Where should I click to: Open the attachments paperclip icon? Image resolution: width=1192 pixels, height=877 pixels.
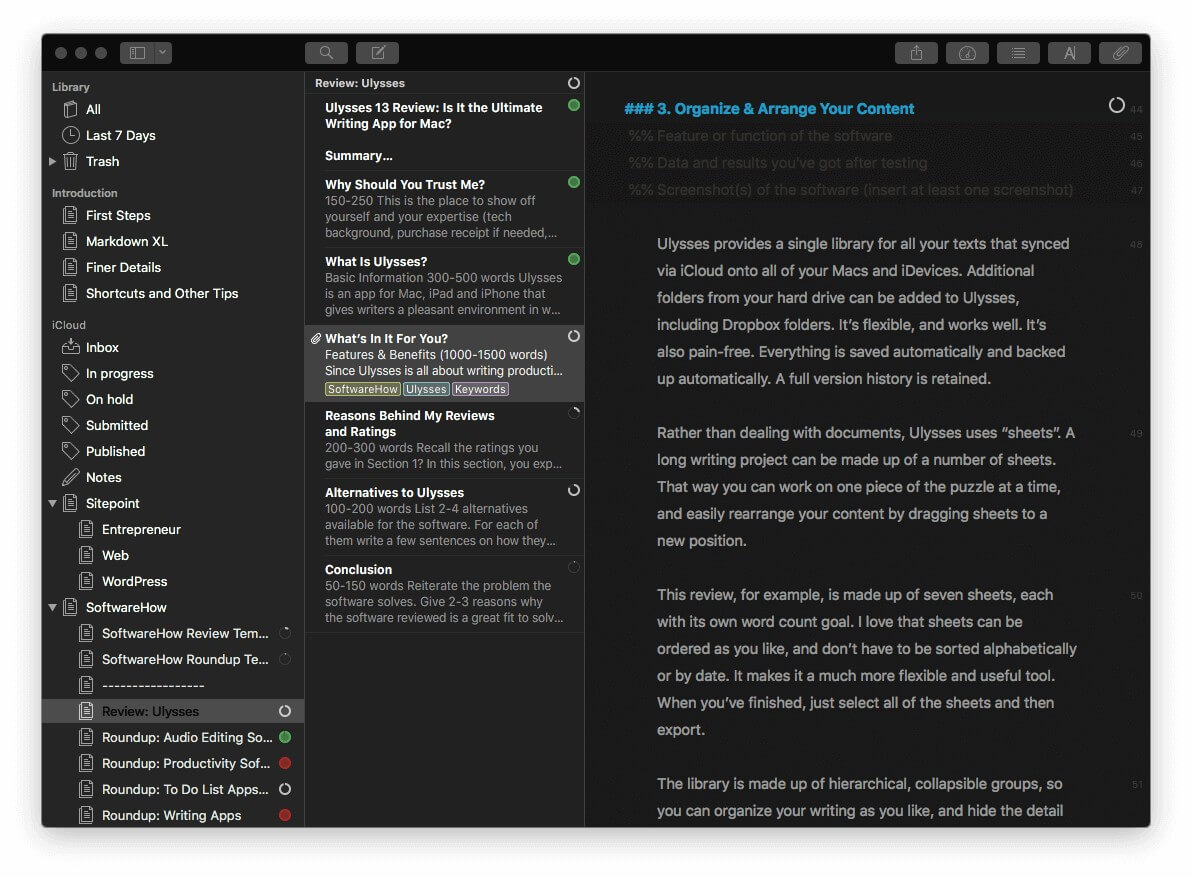pyautogui.click(x=1120, y=53)
